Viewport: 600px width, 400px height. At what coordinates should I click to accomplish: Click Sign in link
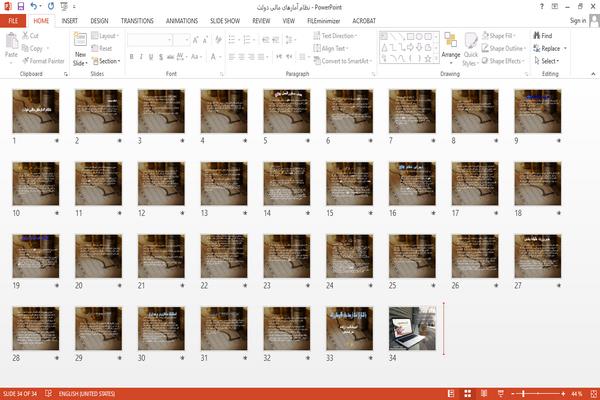pyautogui.click(x=578, y=21)
